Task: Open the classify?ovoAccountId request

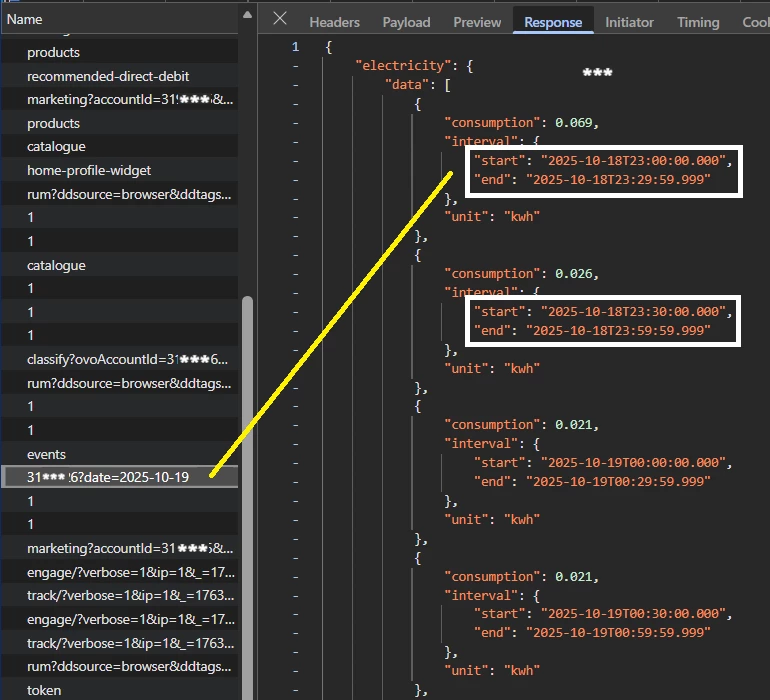Action: click(127, 360)
